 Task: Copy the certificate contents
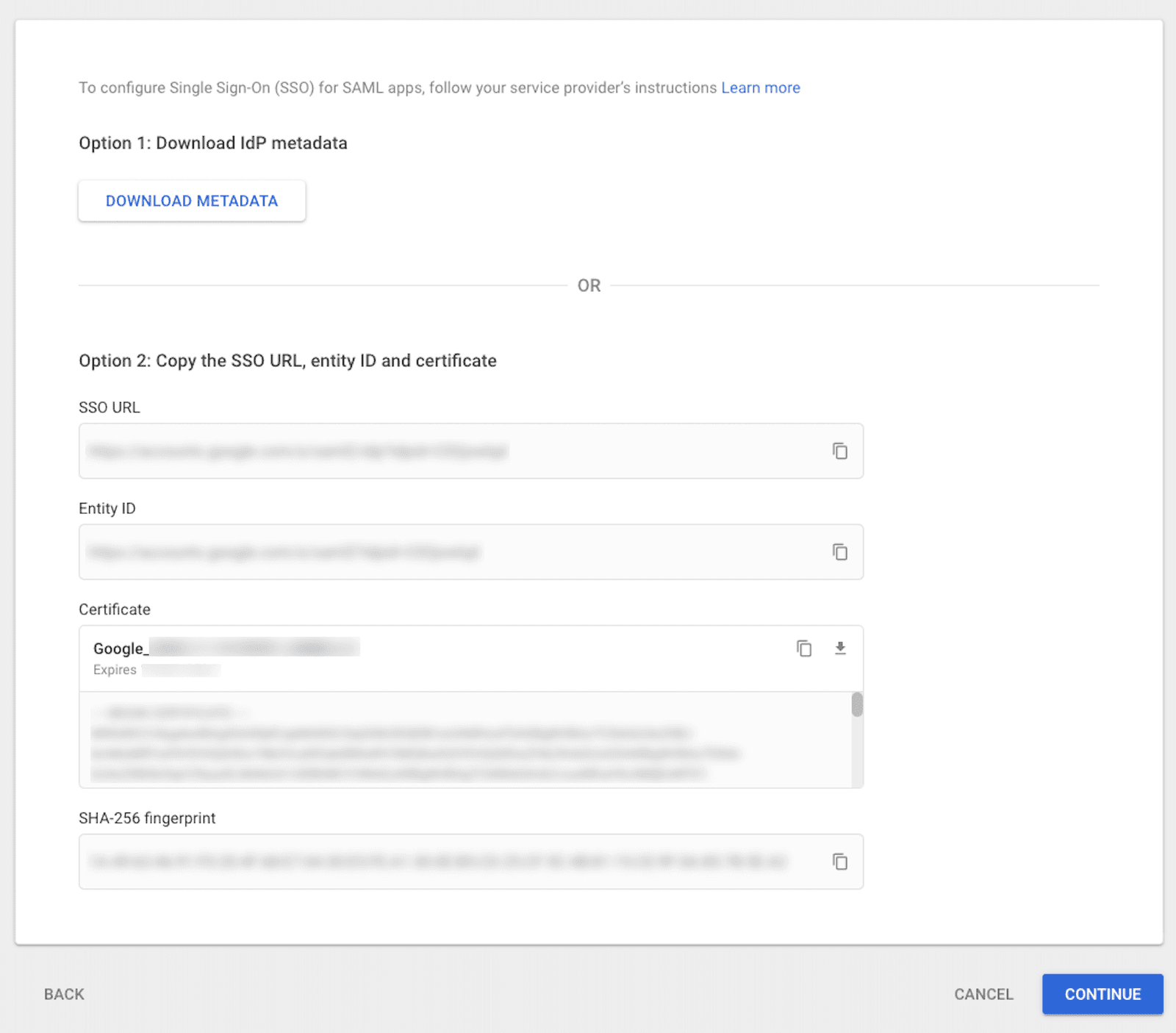tap(804, 648)
